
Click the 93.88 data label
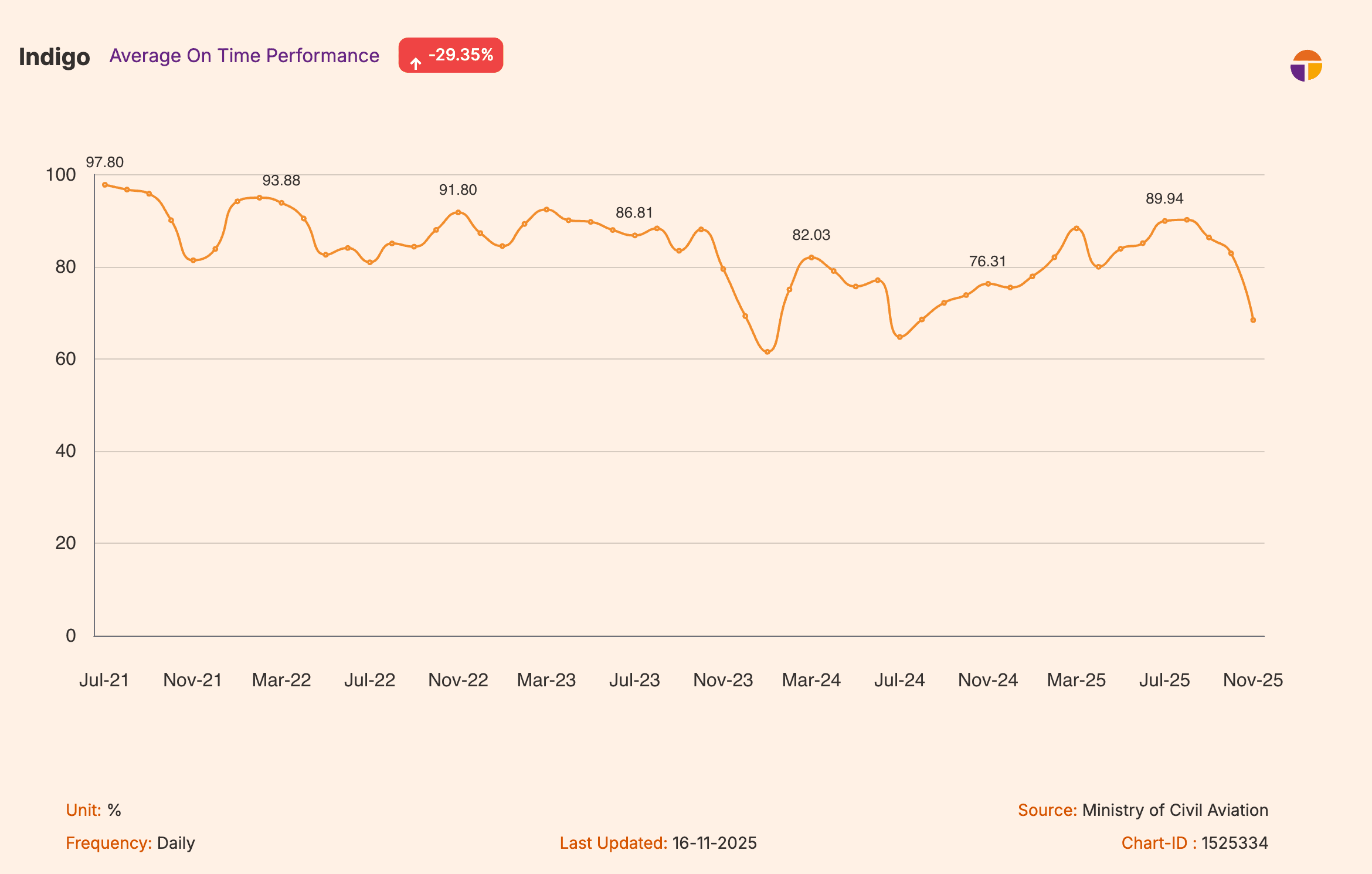[x=281, y=181]
